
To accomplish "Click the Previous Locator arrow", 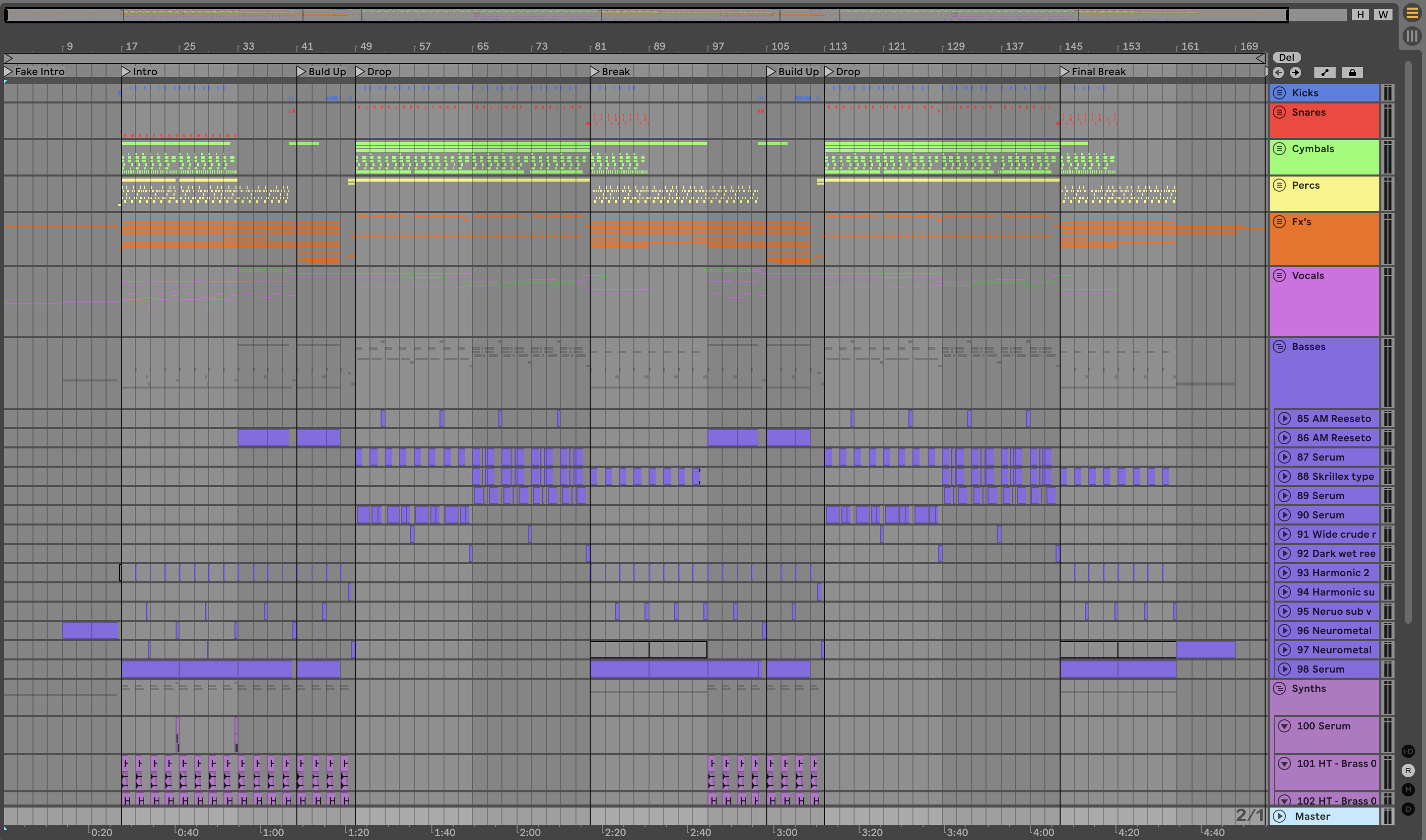I will pyautogui.click(x=1278, y=73).
